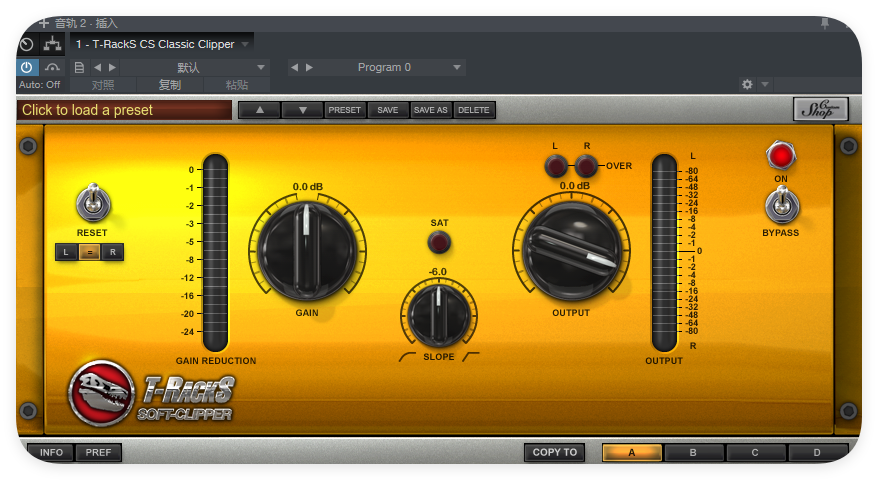Click to load a preset field
This screenshot has width=878, height=480.
[124, 110]
